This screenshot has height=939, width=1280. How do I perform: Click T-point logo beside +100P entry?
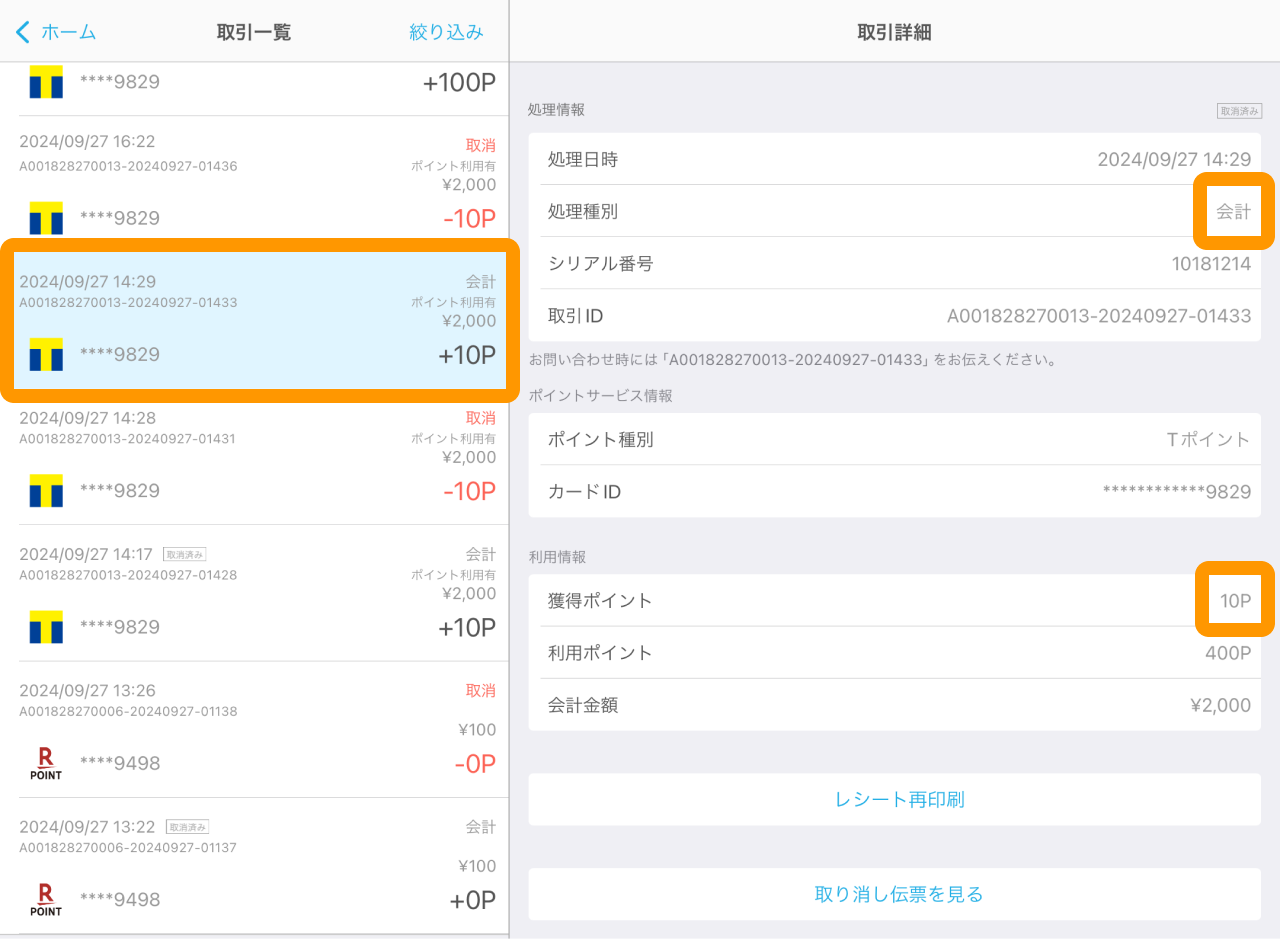[x=46, y=82]
